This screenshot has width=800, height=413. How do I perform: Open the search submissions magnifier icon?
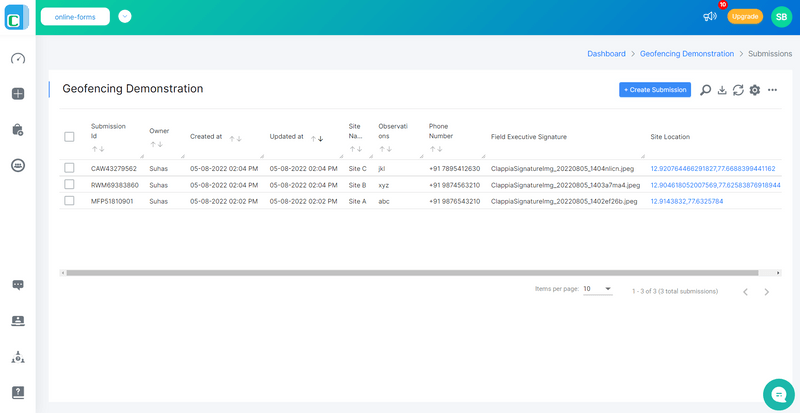(705, 90)
